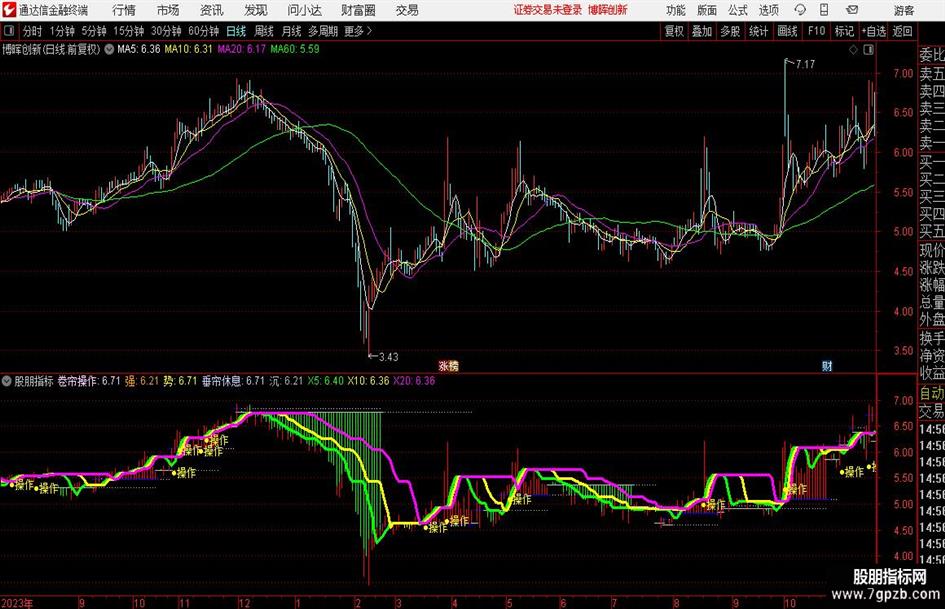Toggle the left sidebar panel icon
The image size is (945, 609).
tap(9, 31)
